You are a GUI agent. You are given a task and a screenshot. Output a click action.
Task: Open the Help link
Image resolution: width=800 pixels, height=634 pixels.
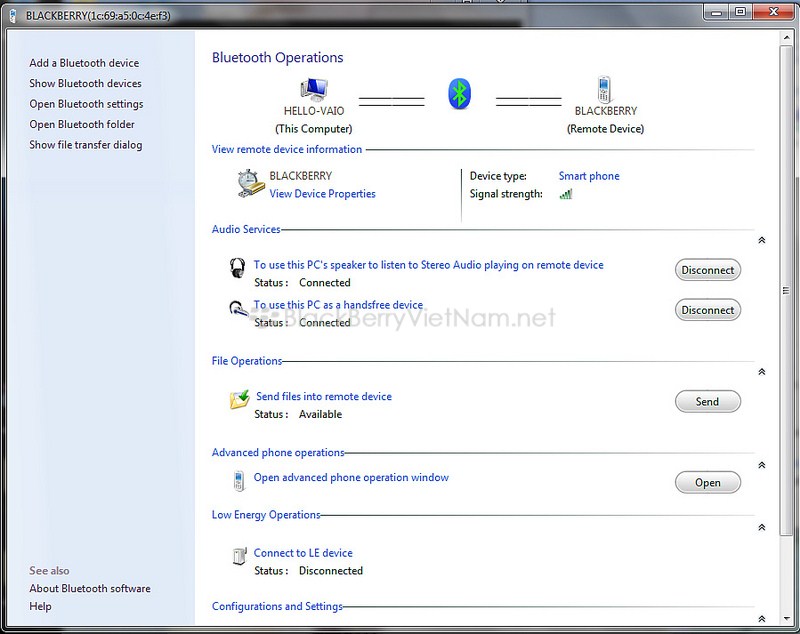coord(40,606)
